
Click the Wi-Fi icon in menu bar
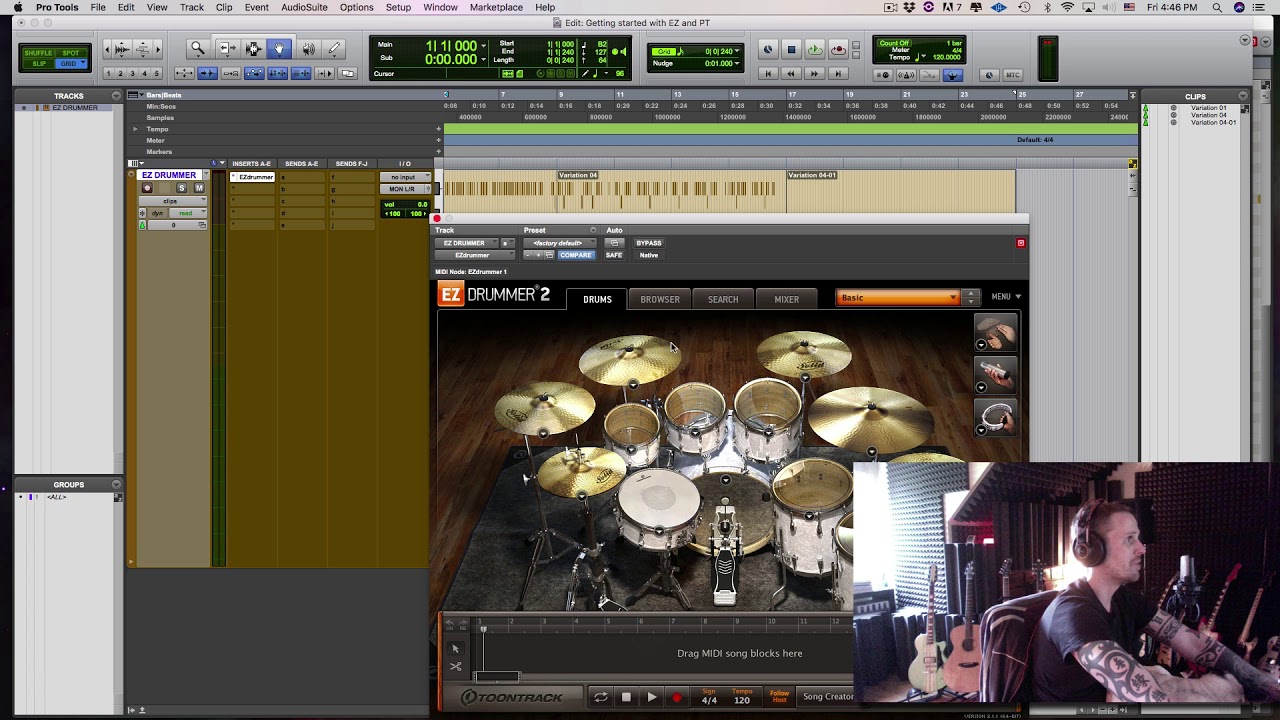coord(1068,7)
